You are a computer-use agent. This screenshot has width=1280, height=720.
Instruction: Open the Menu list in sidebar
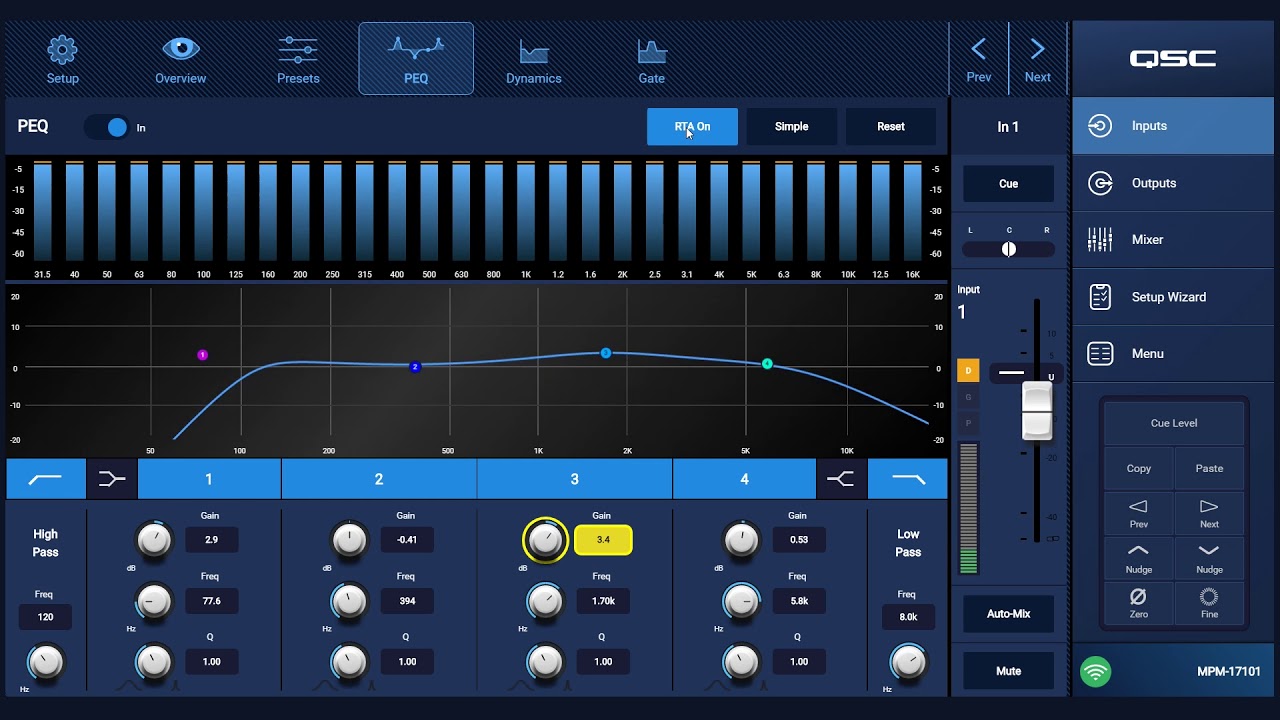click(1173, 354)
